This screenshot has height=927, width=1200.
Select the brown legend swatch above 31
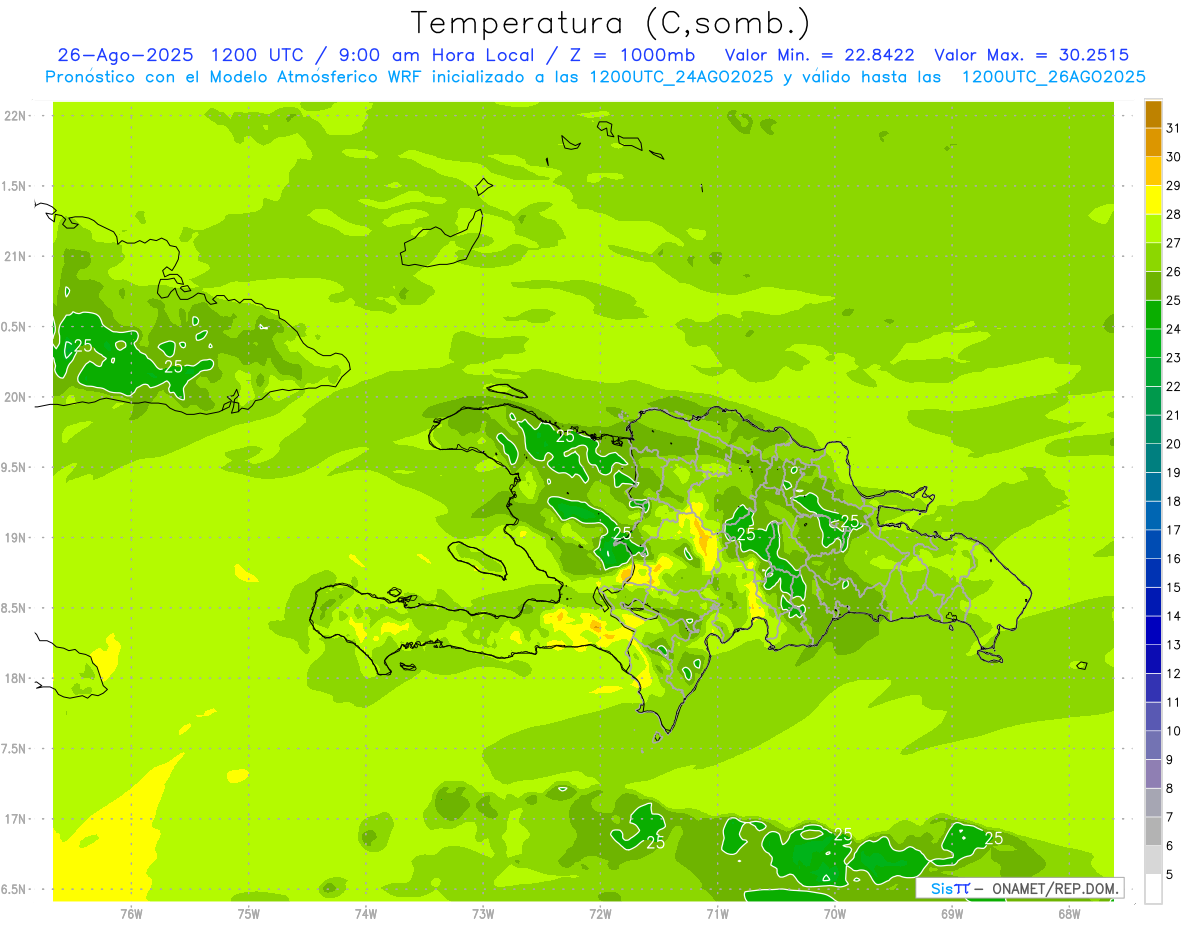click(1153, 114)
